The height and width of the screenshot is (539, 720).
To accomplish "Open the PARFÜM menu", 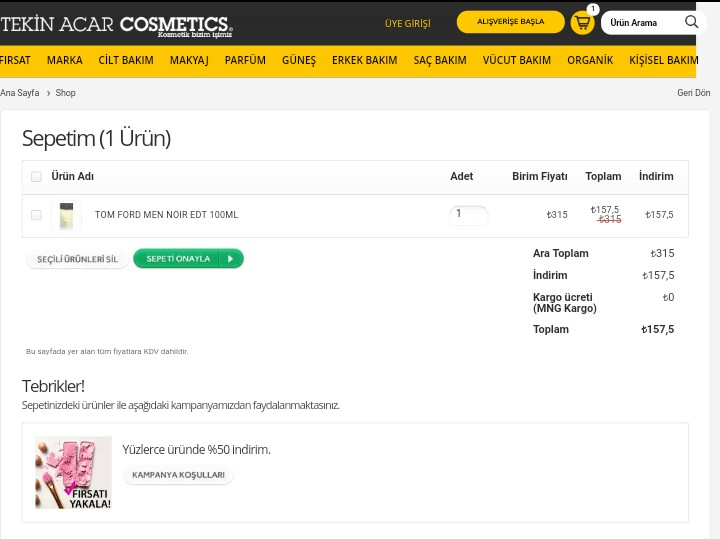I will [x=245, y=60].
